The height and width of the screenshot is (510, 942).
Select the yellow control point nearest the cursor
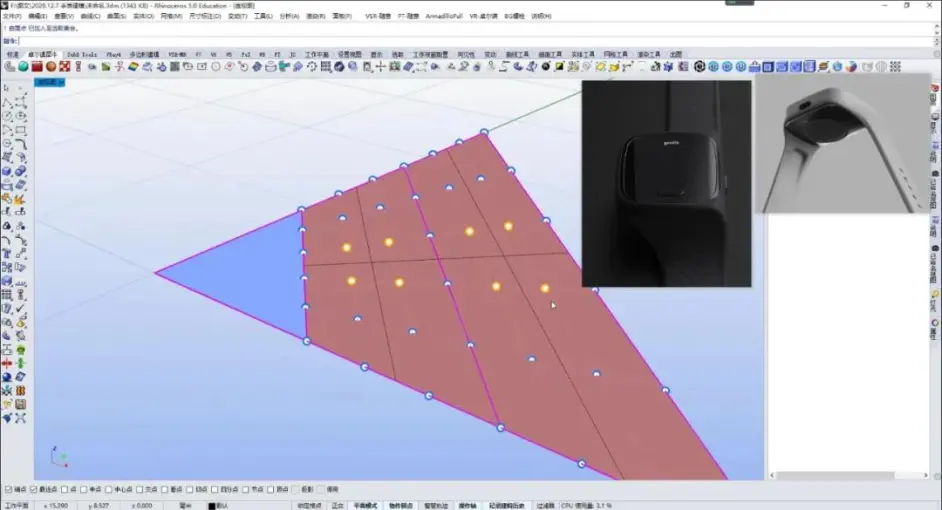click(544, 288)
